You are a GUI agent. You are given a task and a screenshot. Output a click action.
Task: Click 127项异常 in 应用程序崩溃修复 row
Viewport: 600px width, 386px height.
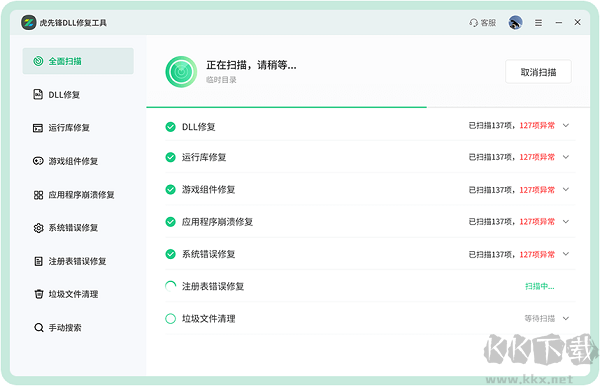coord(537,222)
